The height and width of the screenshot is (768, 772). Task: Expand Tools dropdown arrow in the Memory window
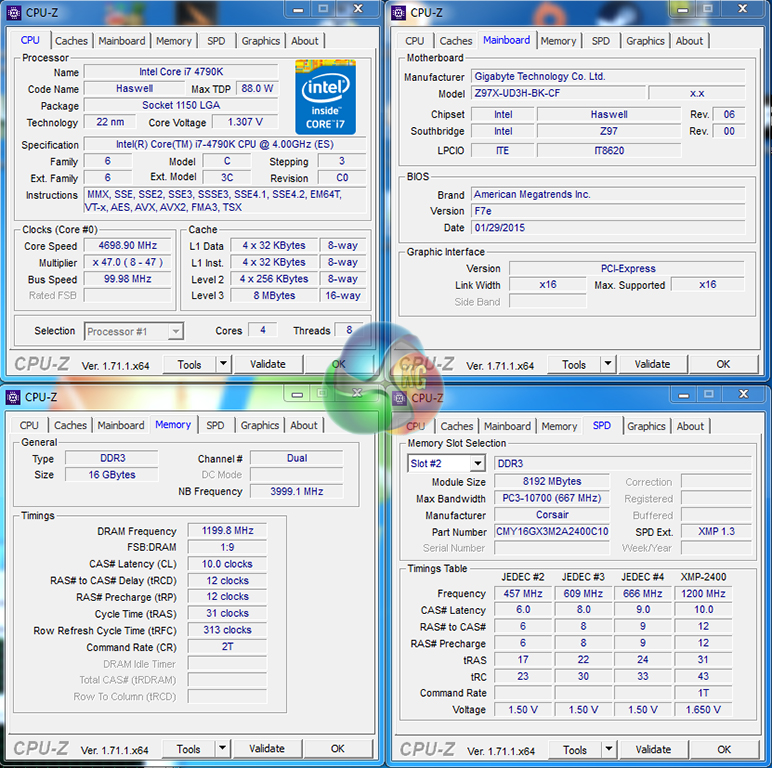pyautogui.click(x=222, y=749)
